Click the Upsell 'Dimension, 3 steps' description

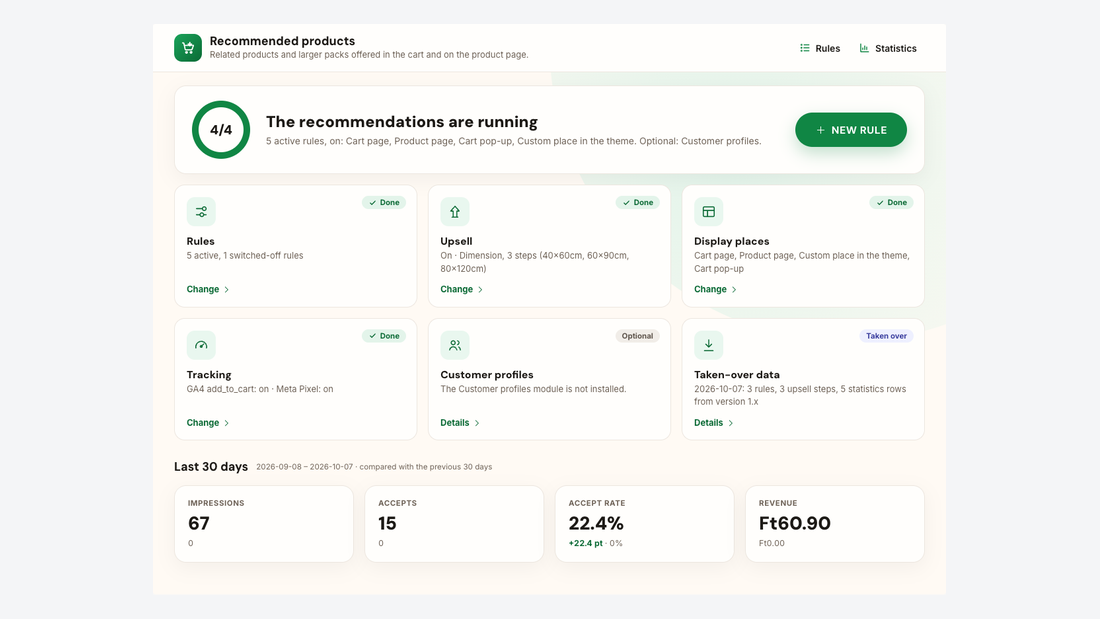535,262
